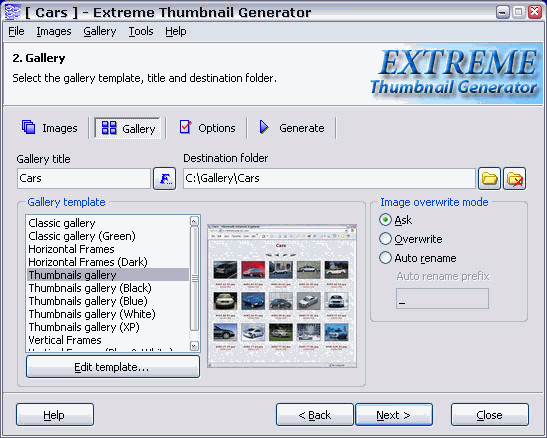Open the File menu

pyautogui.click(x=16, y=31)
